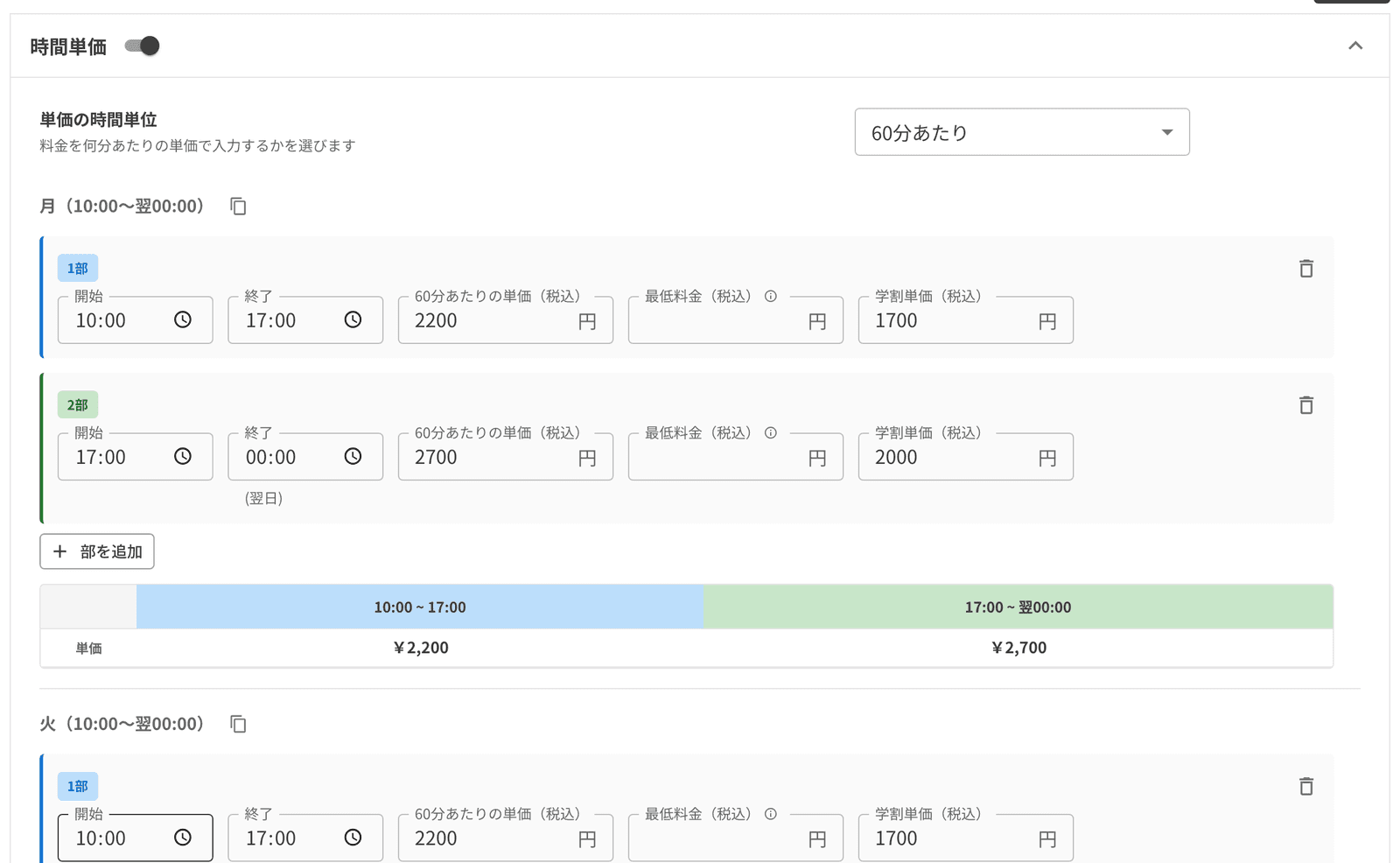
Task: Click Monday 1部 start time 10:00 value
Action: pos(101,320)
